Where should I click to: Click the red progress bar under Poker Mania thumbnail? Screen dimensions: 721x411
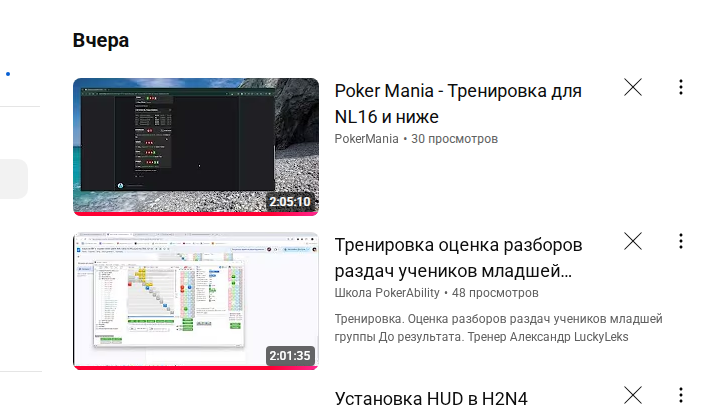196,213
